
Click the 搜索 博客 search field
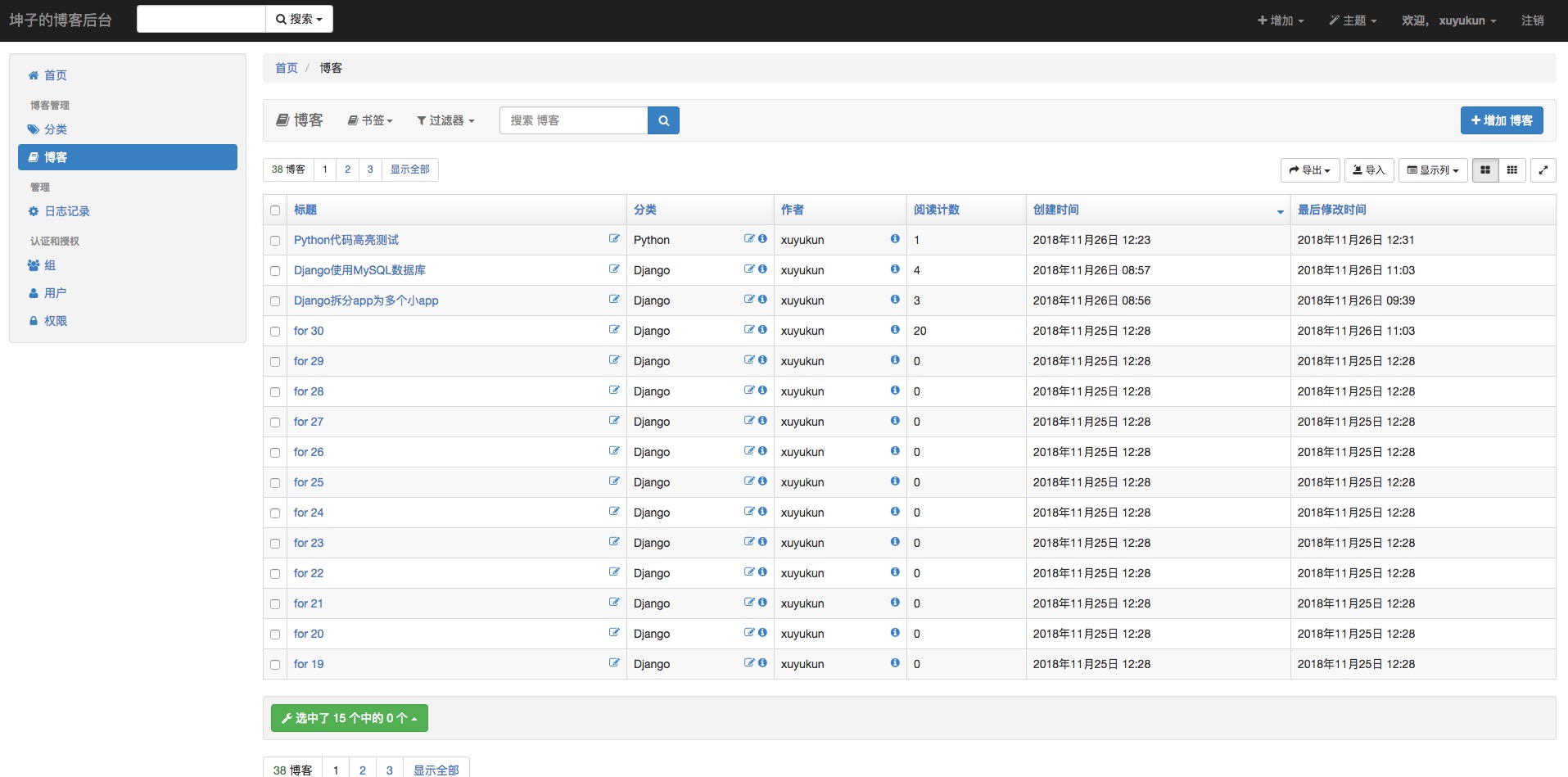pos(573,120)
